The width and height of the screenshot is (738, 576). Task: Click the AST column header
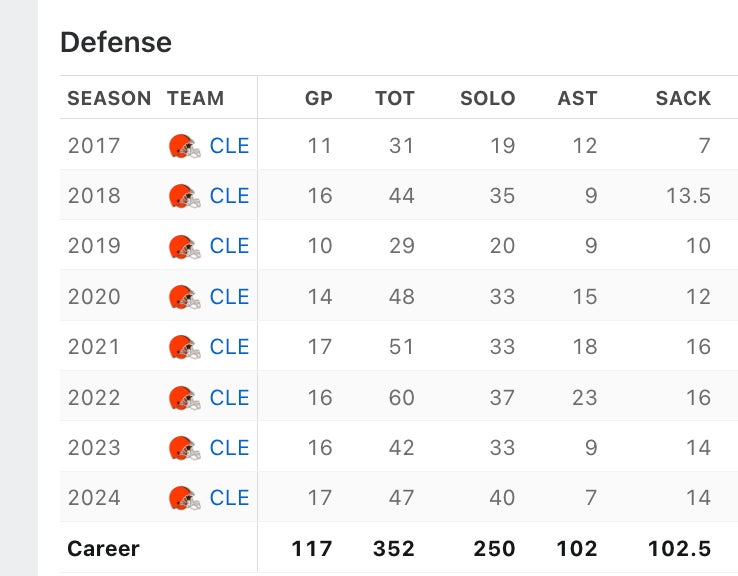(x=577, y=98)
